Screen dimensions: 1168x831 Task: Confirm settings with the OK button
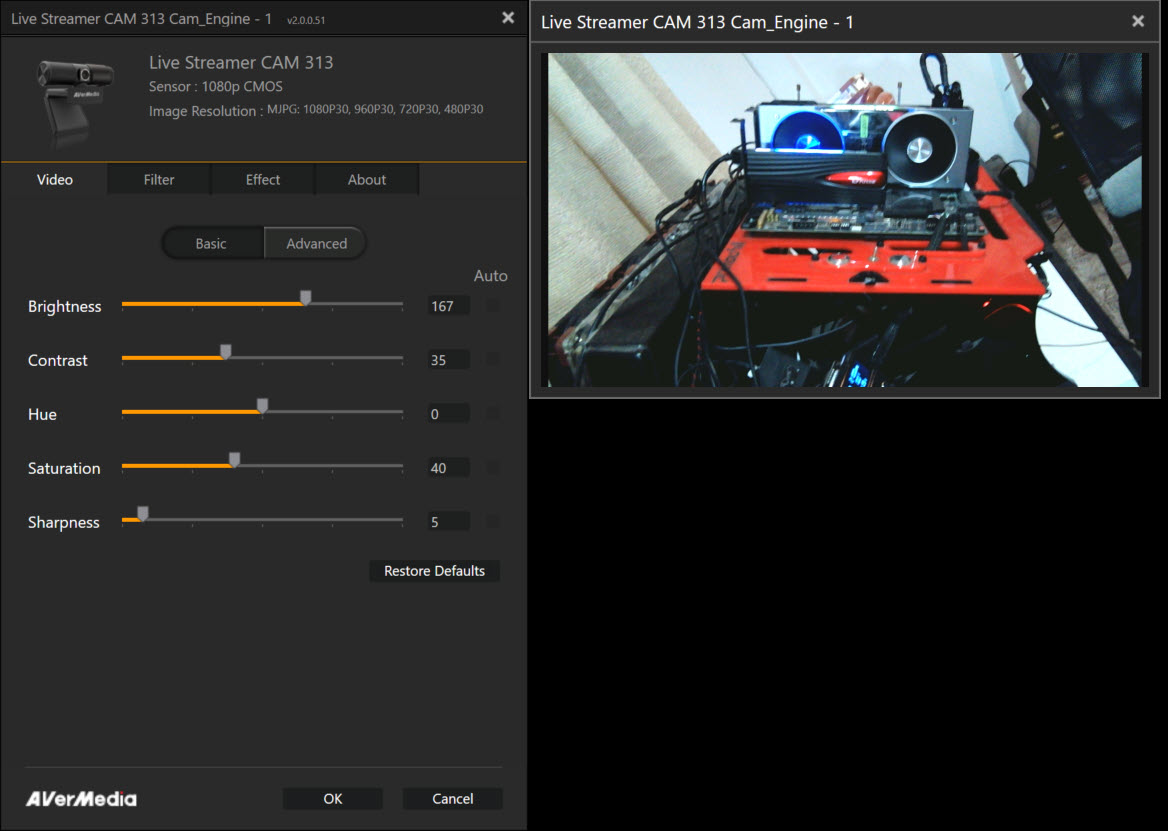(333, 799)
